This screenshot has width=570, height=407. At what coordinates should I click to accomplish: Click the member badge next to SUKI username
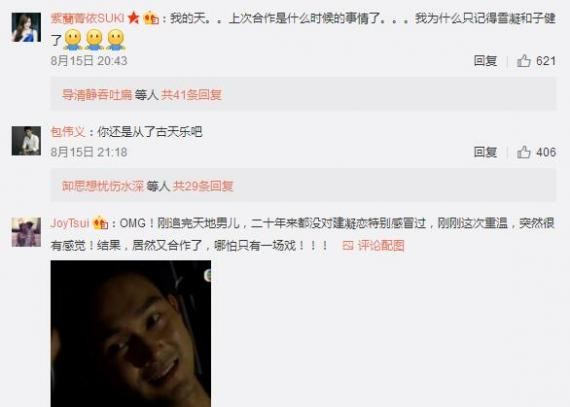point(151,18)
